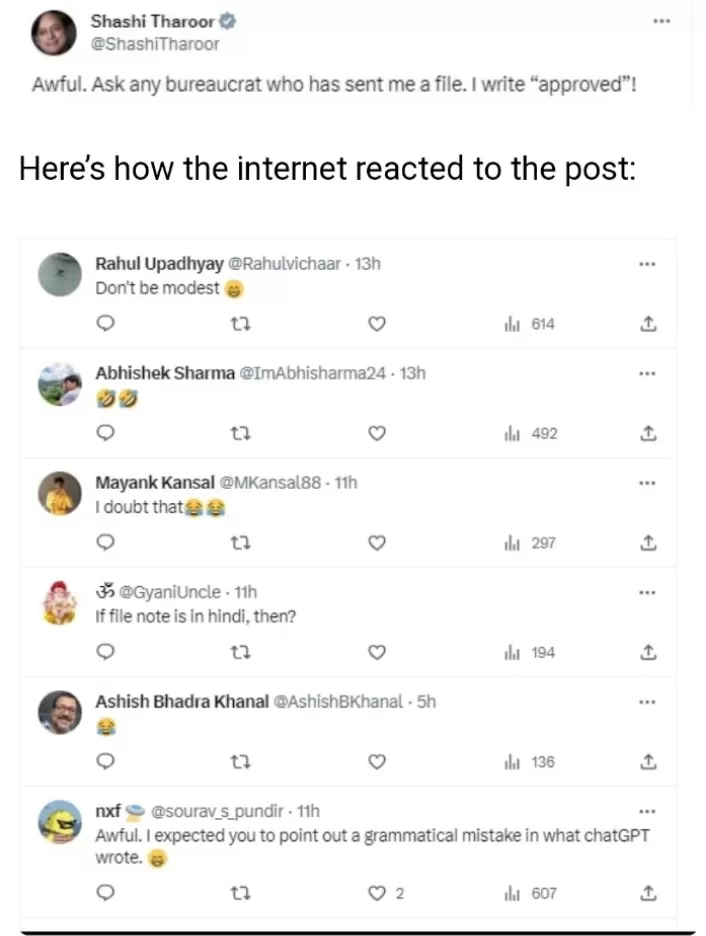
Task: Open Ashish Bhadra Khanal's avatar
Action: coord(60,713)
